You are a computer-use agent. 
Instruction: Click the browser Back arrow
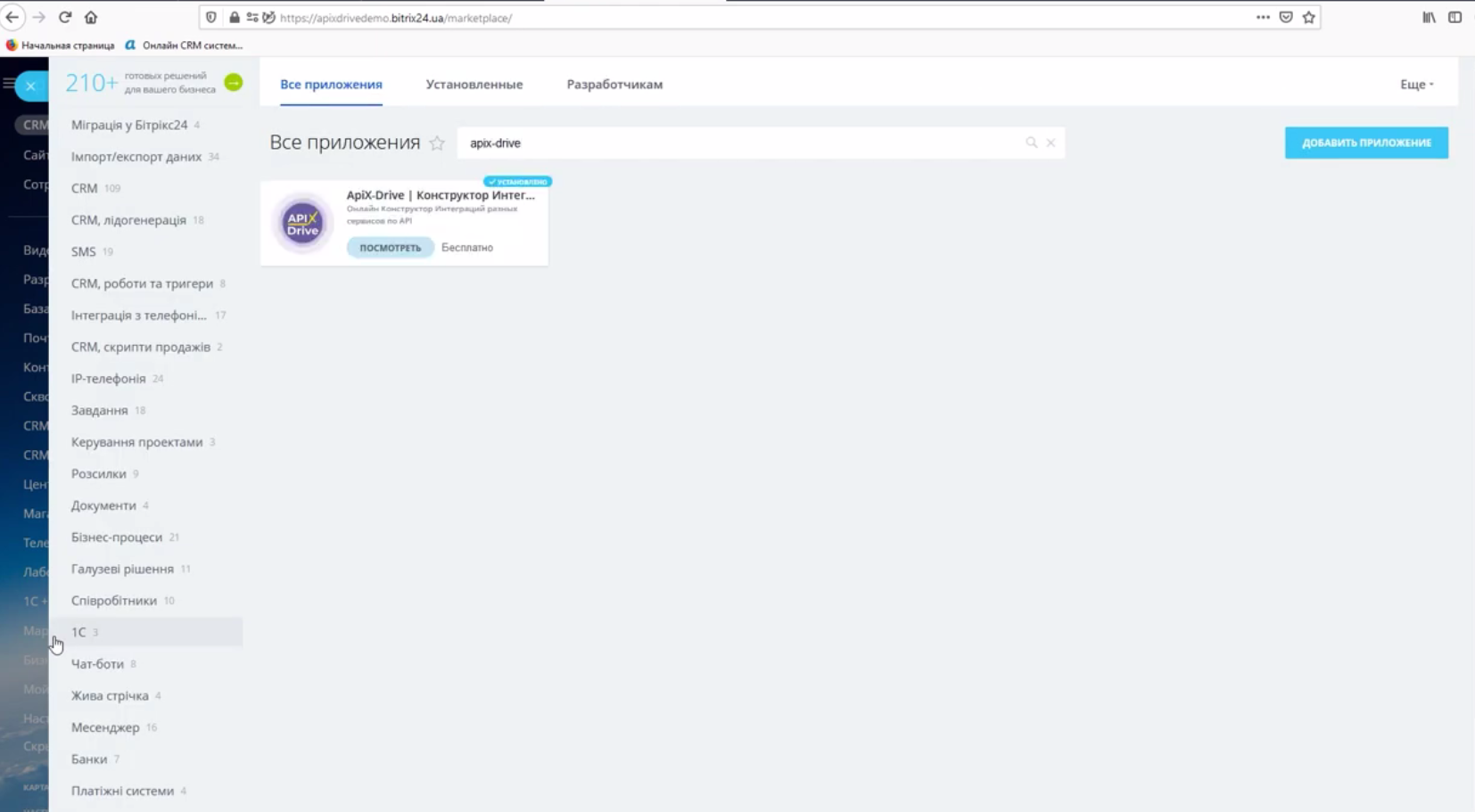pos(12,17)
